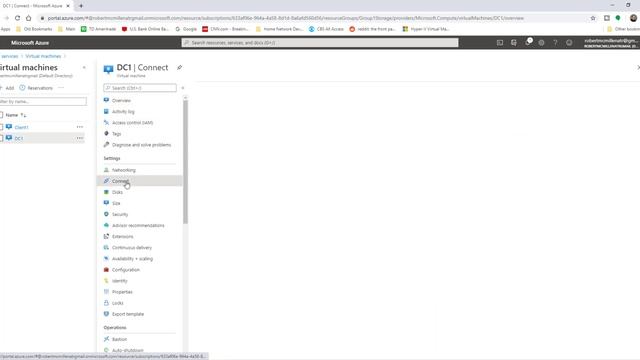Viewport: 640px width, 360px height.
Task: Sort the list by Name column
Action: point(16,115)
